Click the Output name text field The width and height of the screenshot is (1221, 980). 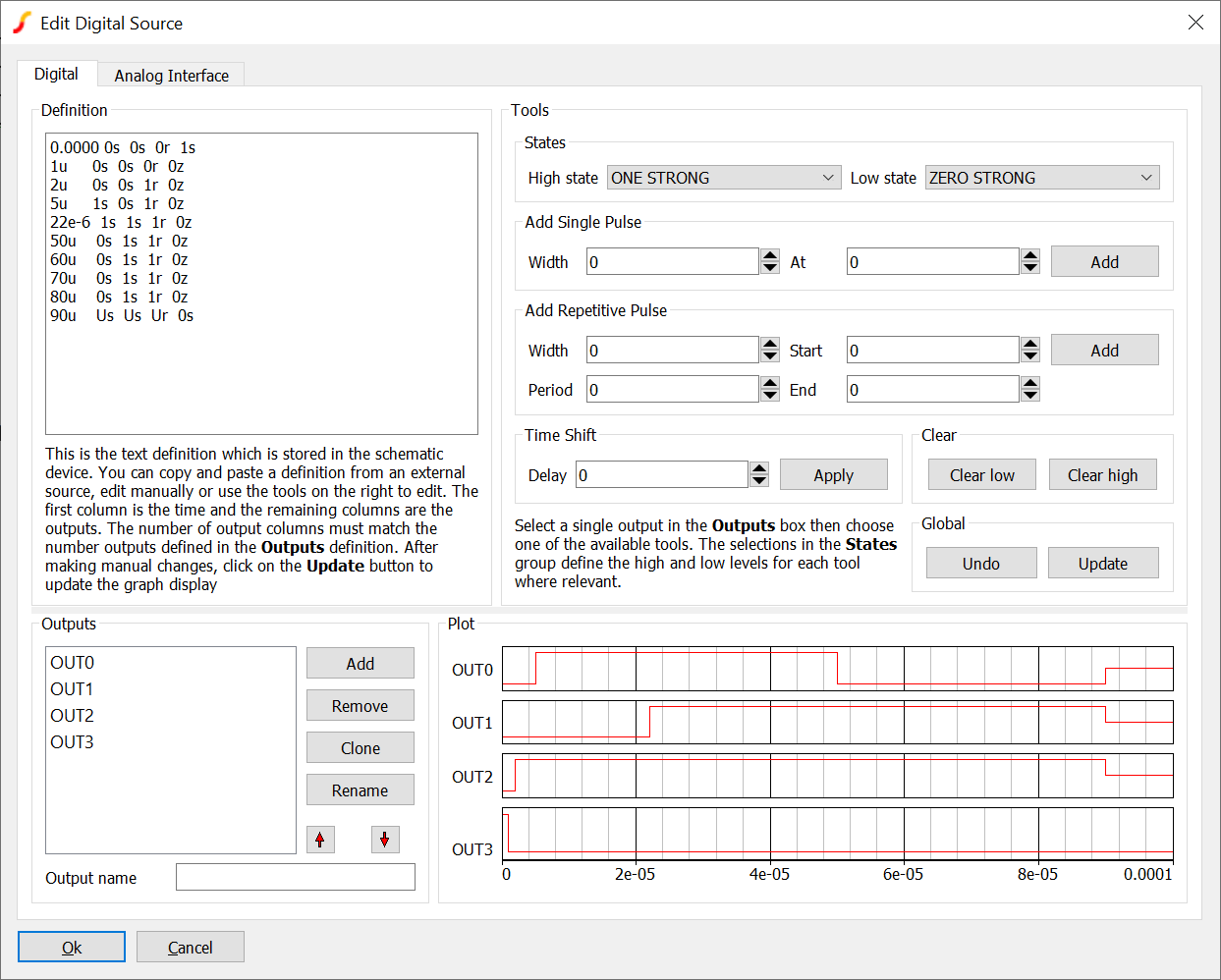pos(295,877)
